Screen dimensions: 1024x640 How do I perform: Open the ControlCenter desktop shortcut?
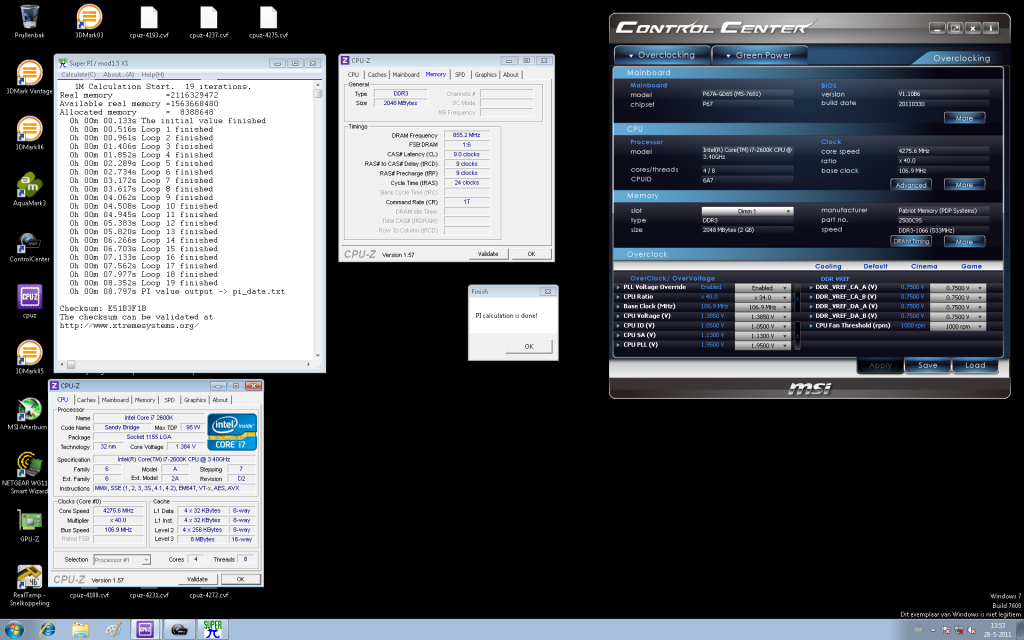(29, 246)
